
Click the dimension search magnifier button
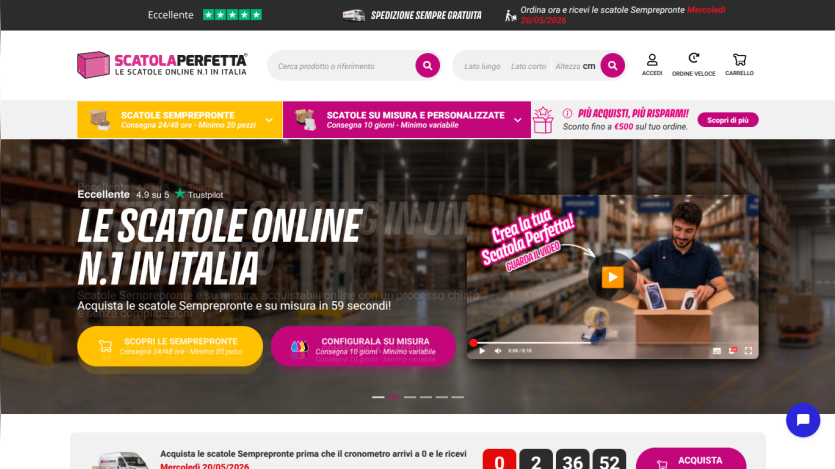tap(612, 65)
